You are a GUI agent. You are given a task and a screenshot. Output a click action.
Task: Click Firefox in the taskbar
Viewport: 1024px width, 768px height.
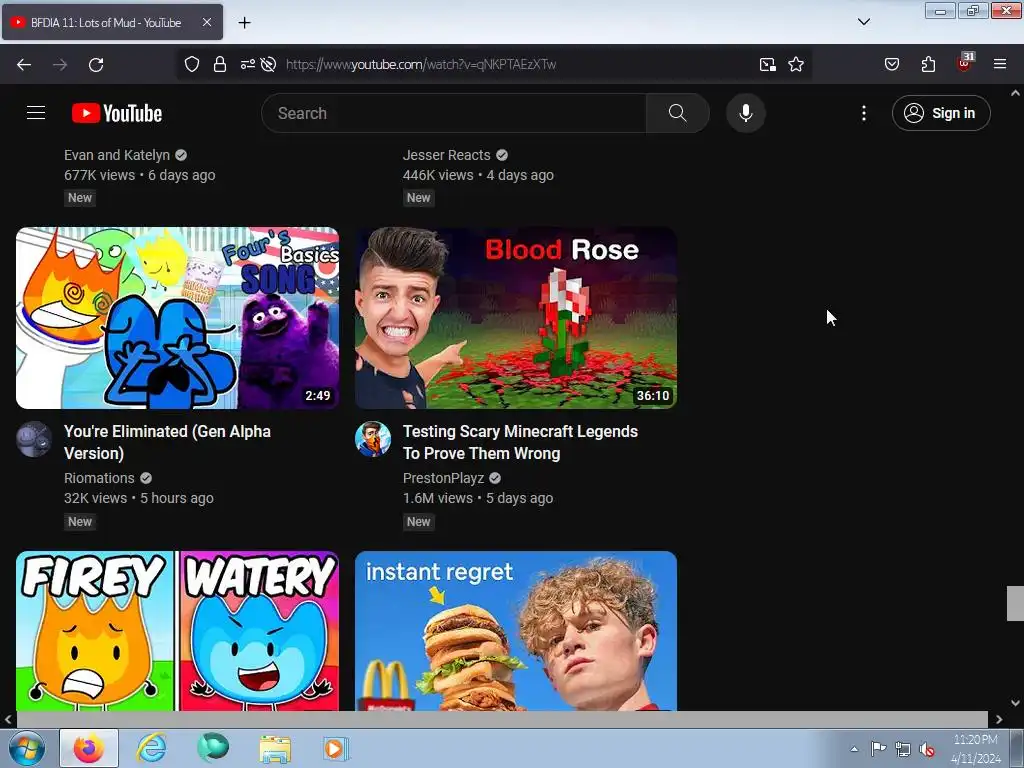(89, 748)
